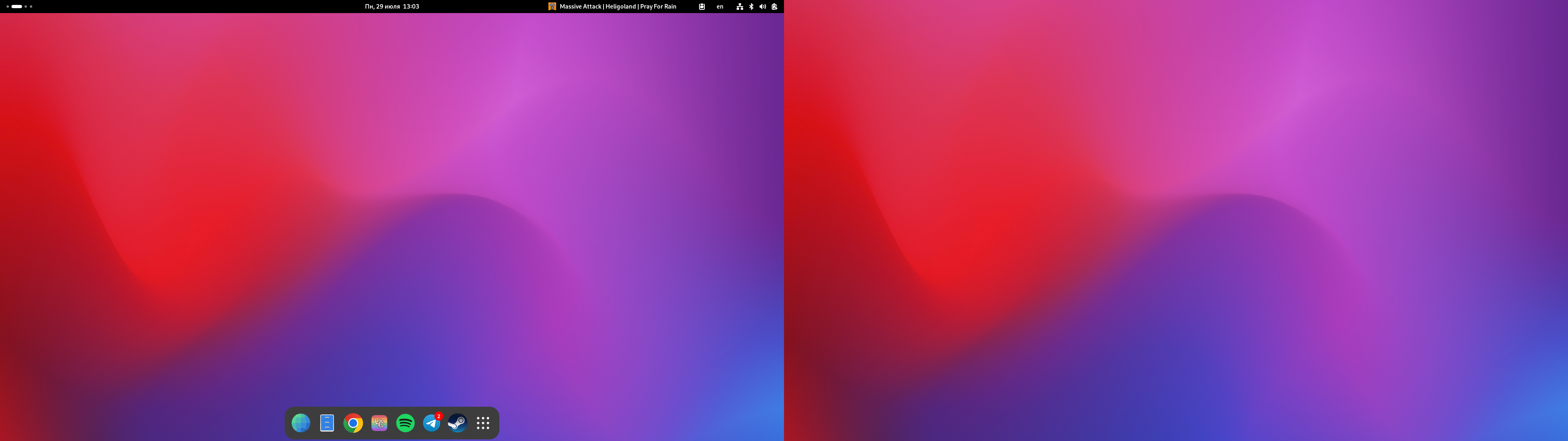
Task: Click the battery charging indicator
Action: click(x=774, y=7)
